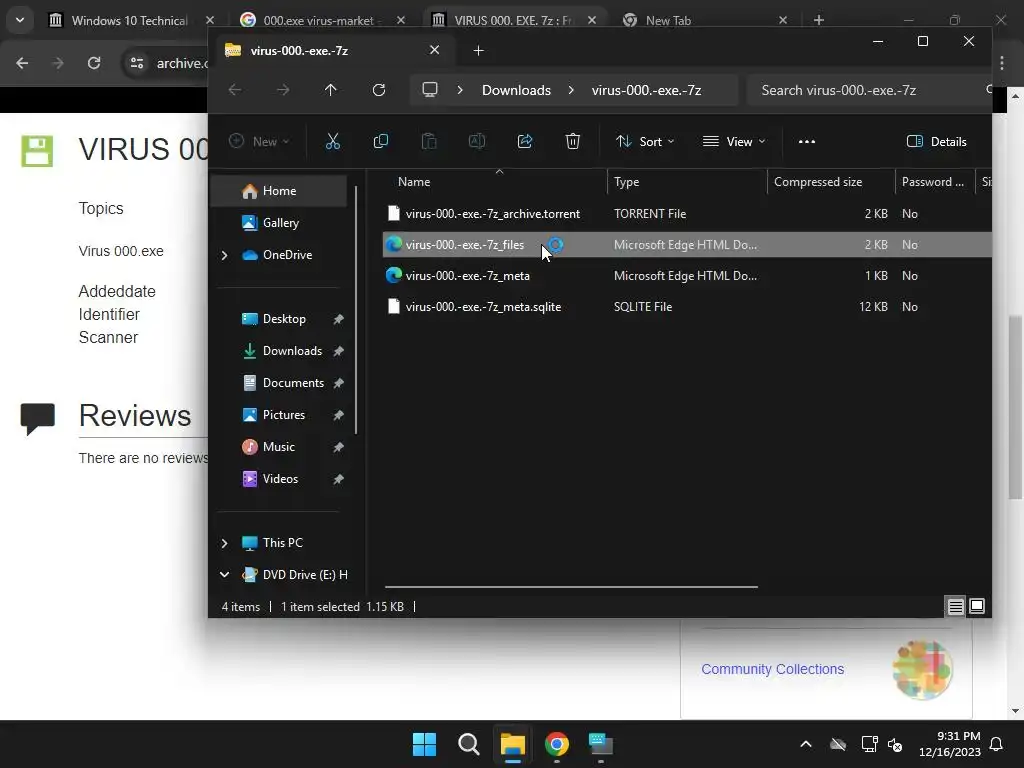Open the Windows Start menu
Image resolution: width=1024 pixels, height=768 pixels.
pos(424,744)
